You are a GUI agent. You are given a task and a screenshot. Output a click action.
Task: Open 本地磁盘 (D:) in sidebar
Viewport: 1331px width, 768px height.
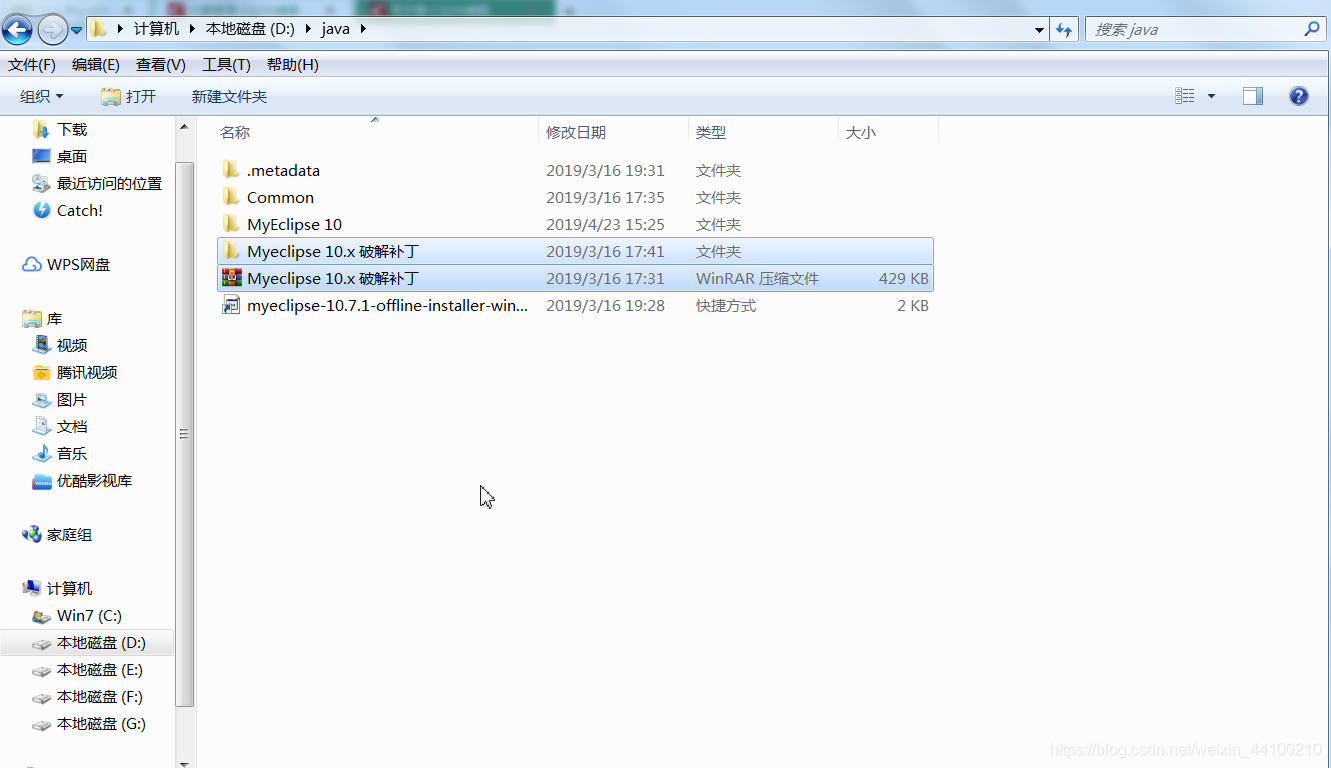(101, 642)
